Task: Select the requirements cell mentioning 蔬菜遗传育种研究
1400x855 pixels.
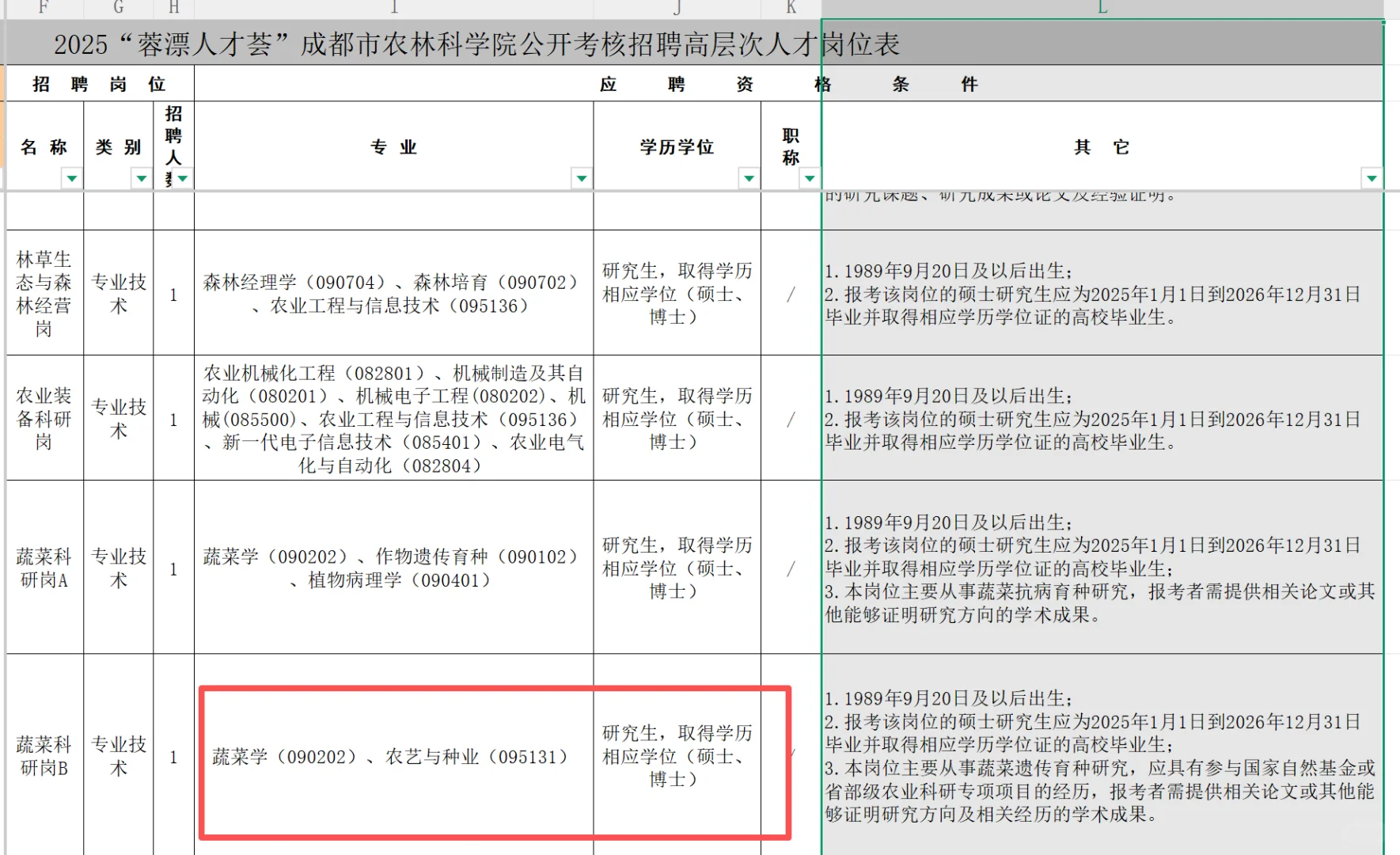Action: pyautogui.click(x=1102, y=755)
